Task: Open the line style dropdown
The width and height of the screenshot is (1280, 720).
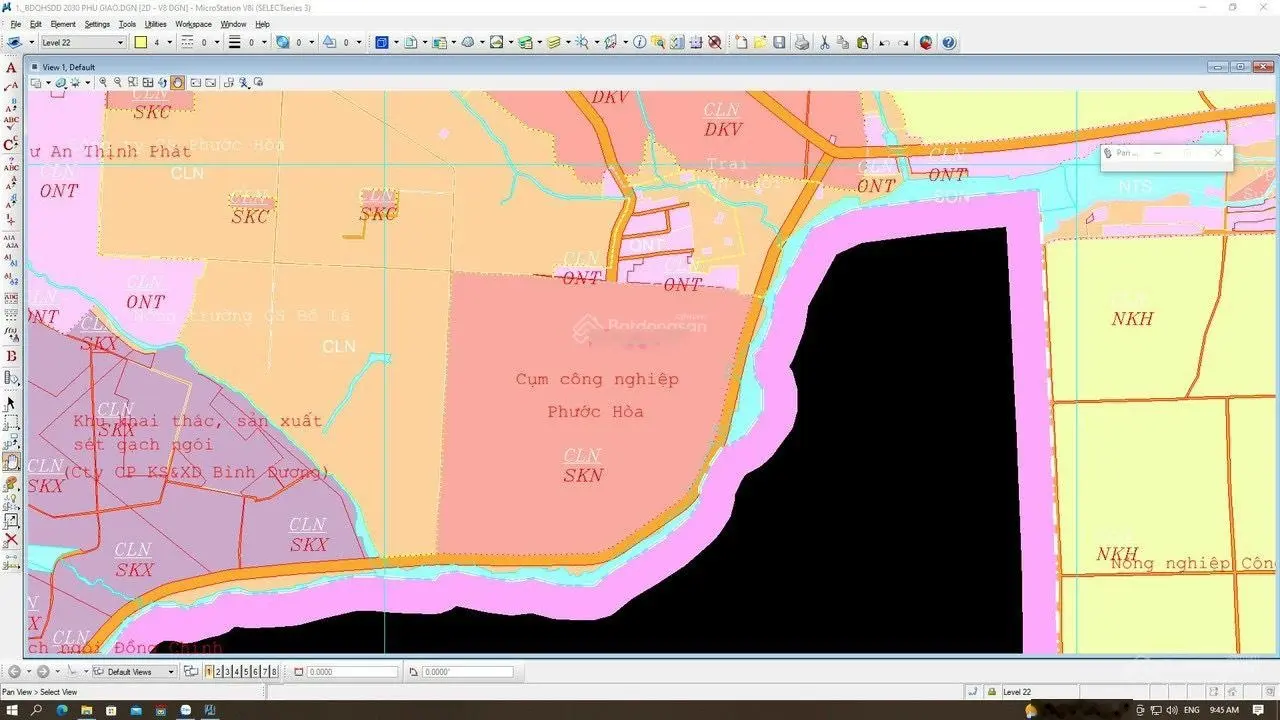Action: pos(216,43)
